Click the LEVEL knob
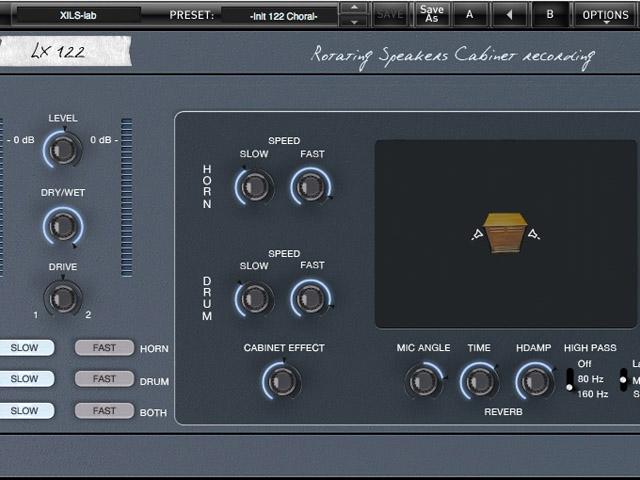640x480 pixels. pos(63,150)
